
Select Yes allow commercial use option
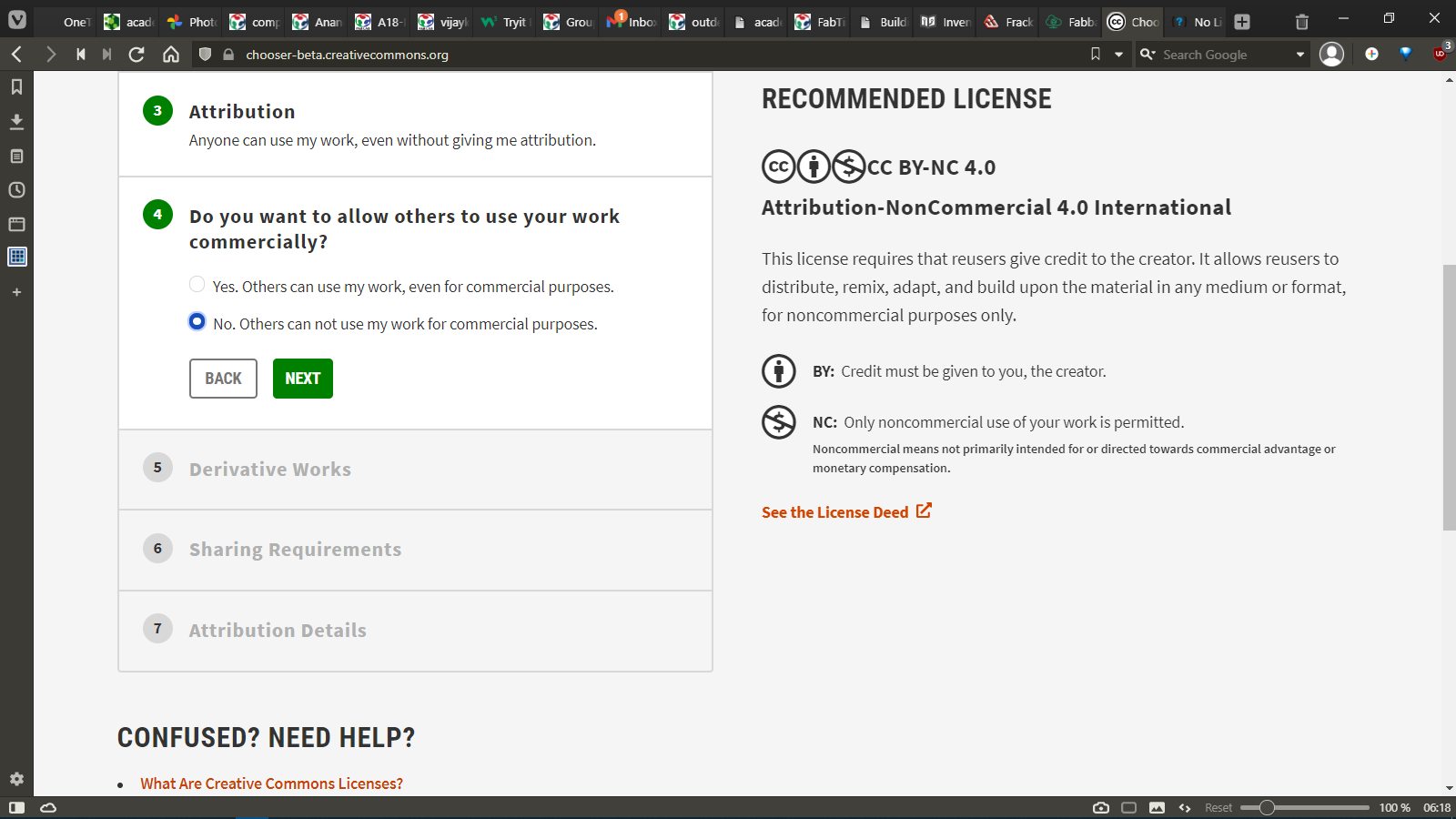pyautogui.click(x=197, y=284)
